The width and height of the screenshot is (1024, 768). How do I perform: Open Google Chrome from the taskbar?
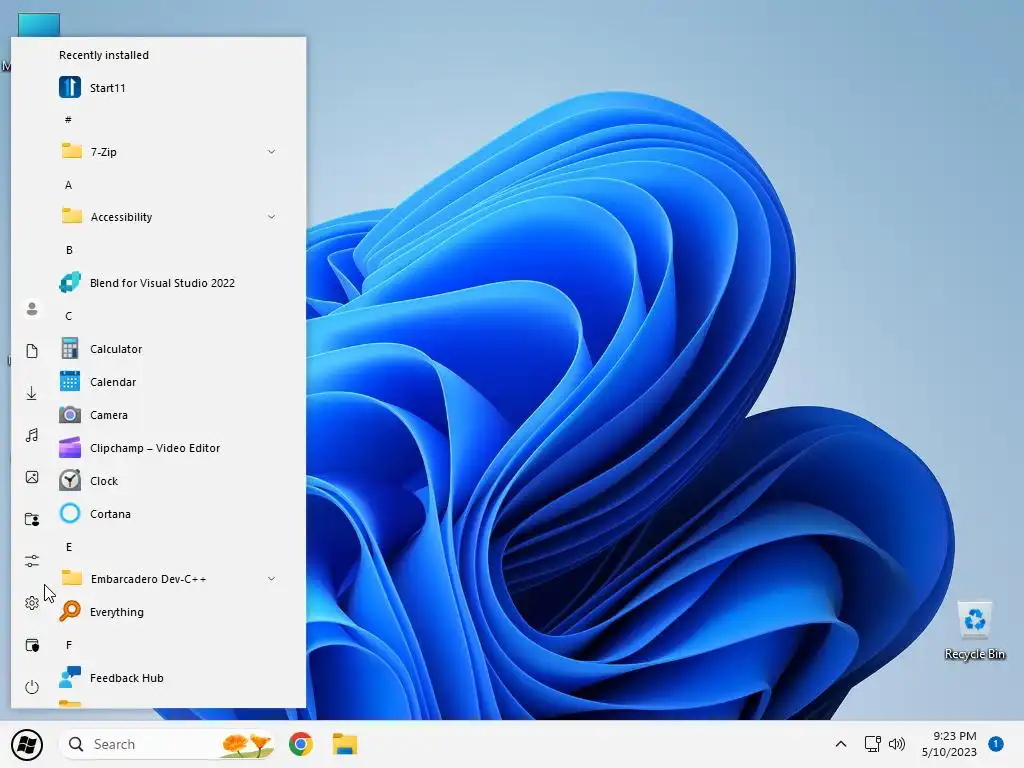(x=301, y=744)
